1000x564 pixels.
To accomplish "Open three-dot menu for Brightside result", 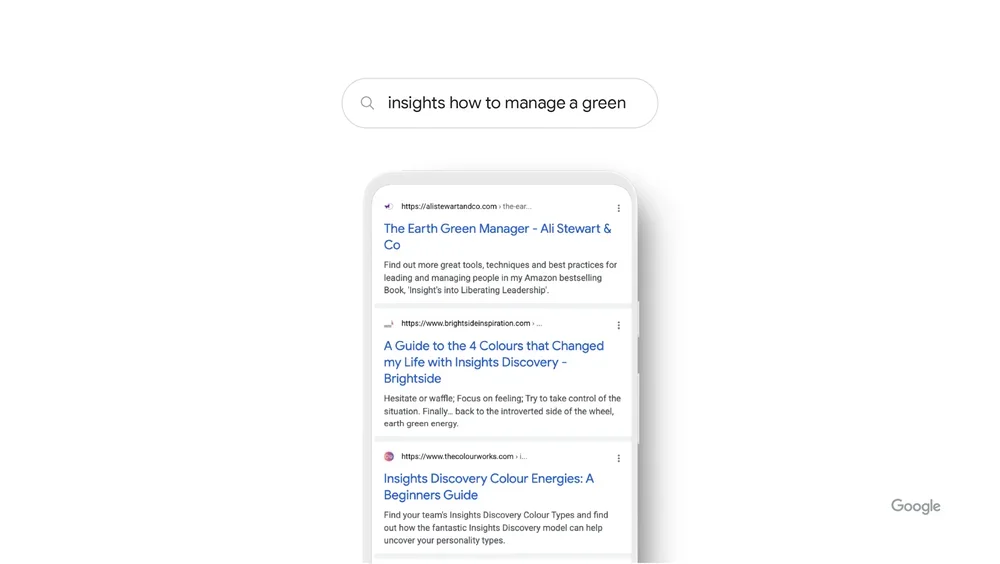I will coord(618,325).
